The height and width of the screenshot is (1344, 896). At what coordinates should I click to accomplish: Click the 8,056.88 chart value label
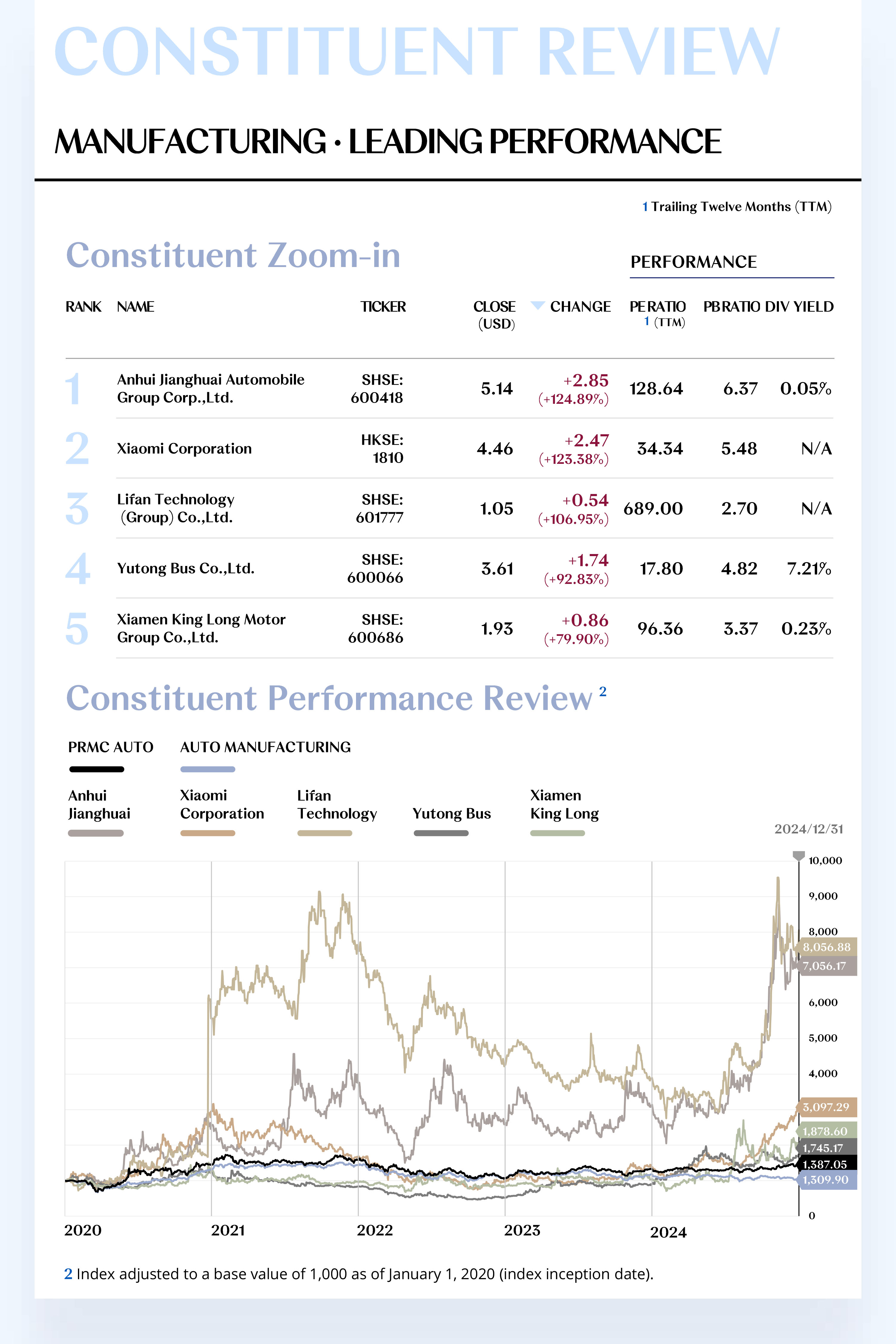coord(826,947)
